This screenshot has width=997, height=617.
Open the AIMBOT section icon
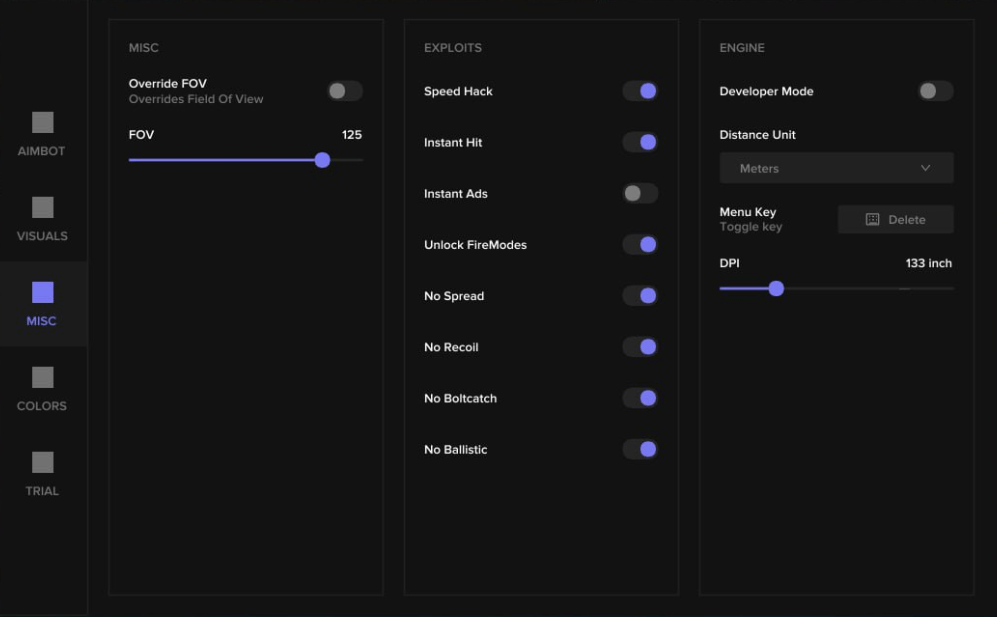tap(43, 122)
